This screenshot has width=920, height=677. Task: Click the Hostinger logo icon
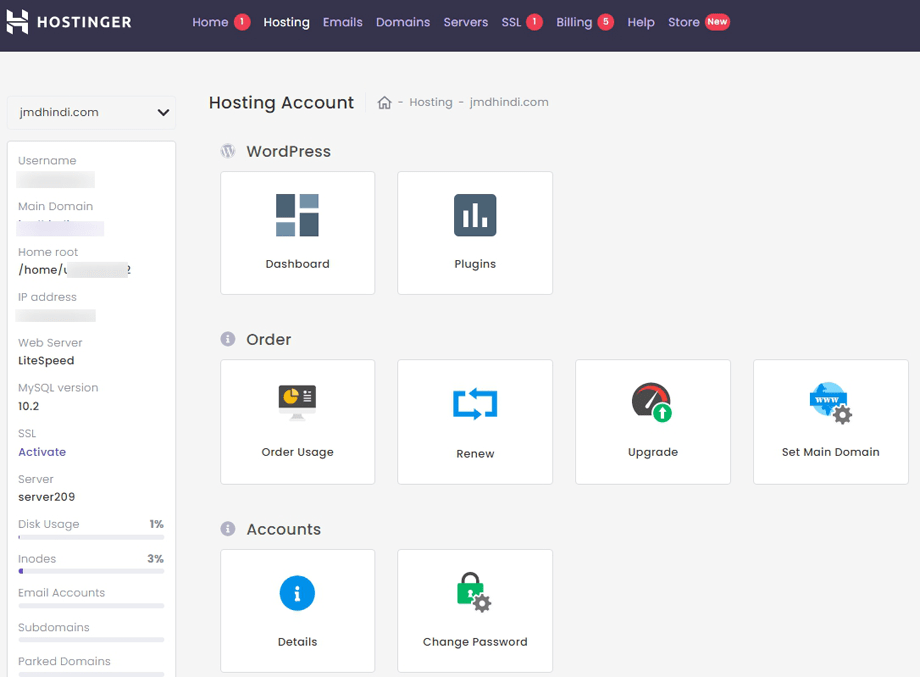coord(17,22)
